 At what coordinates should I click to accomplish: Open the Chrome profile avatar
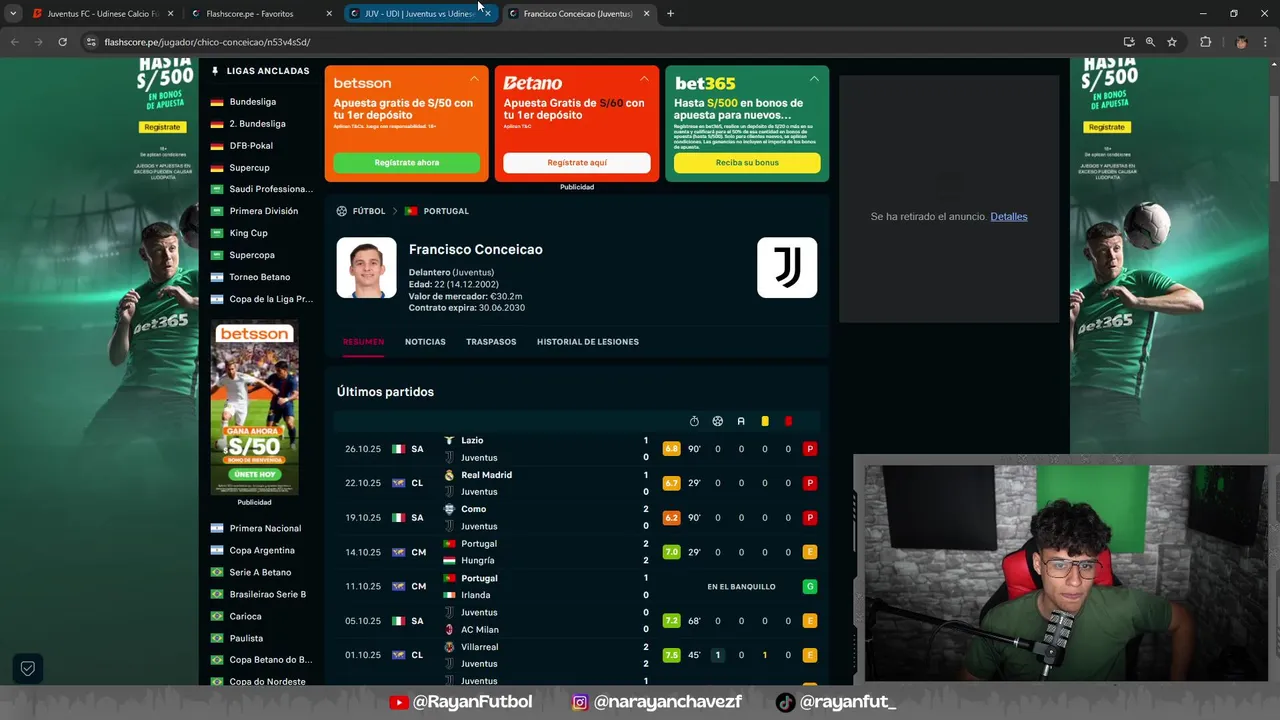point(1241,42)
